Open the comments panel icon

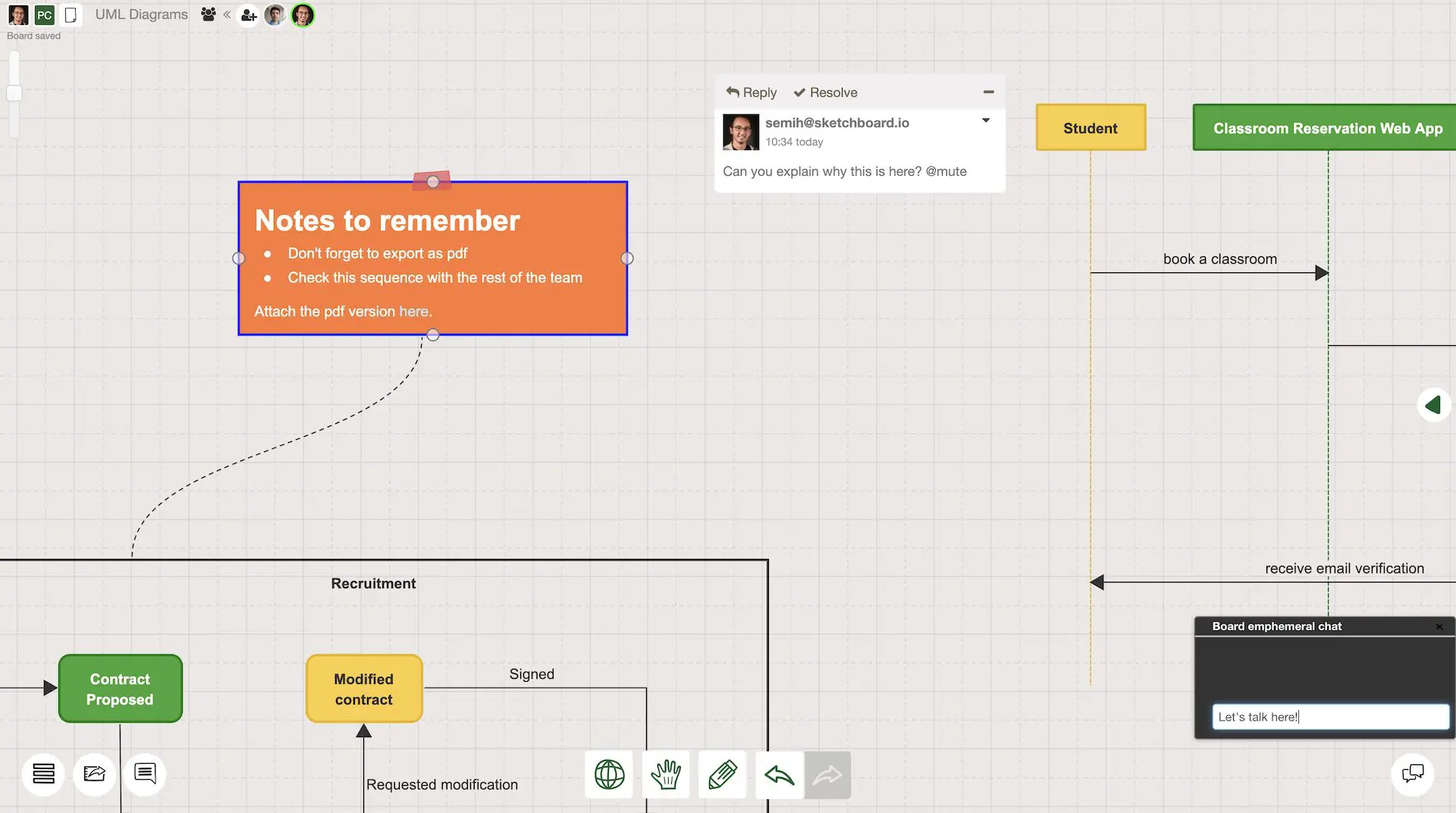pos(145,774)
